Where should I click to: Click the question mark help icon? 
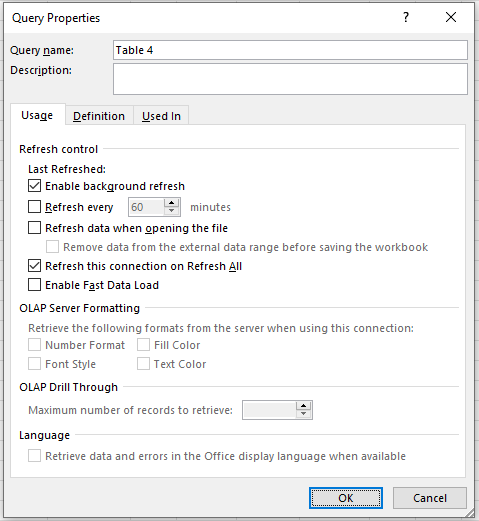(406, 17)
